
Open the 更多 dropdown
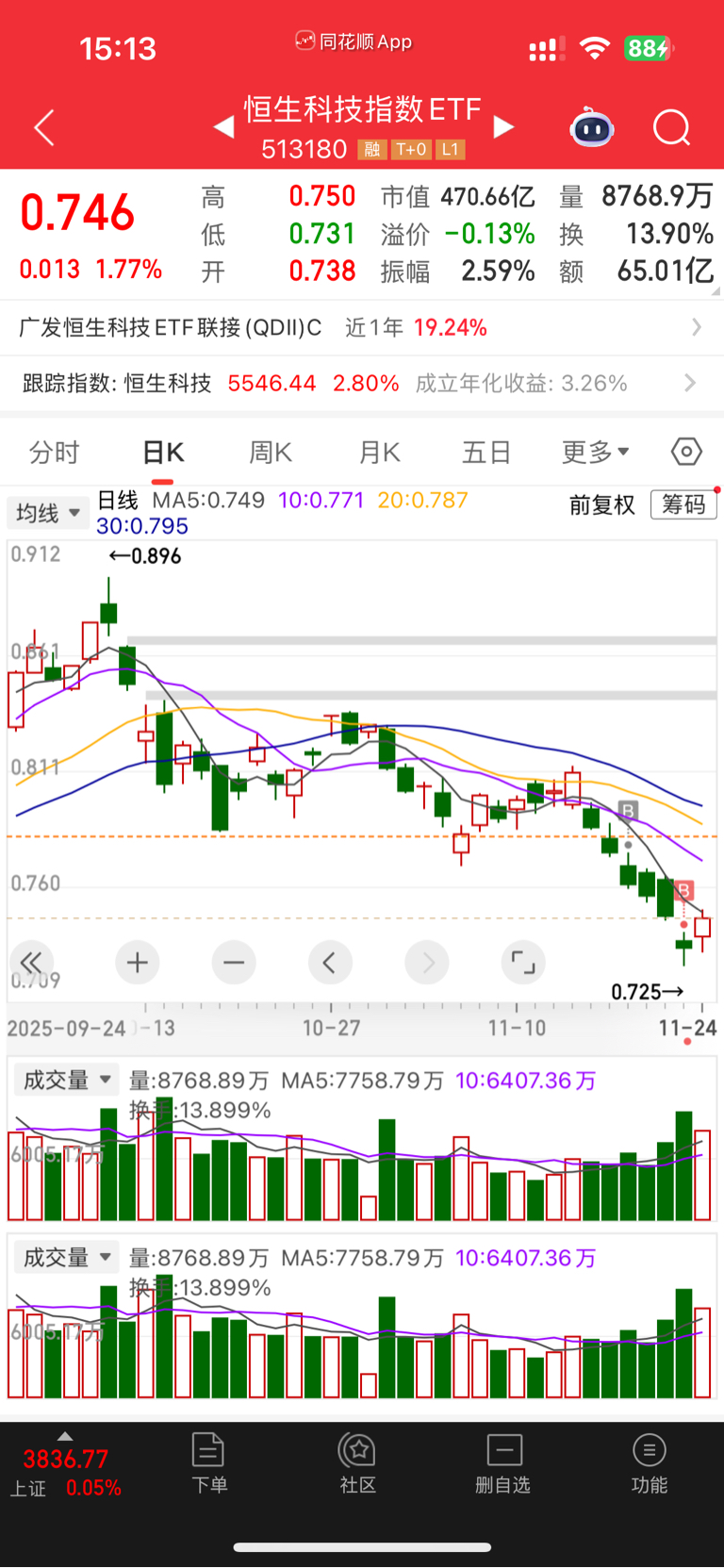[x=596, y=453]
